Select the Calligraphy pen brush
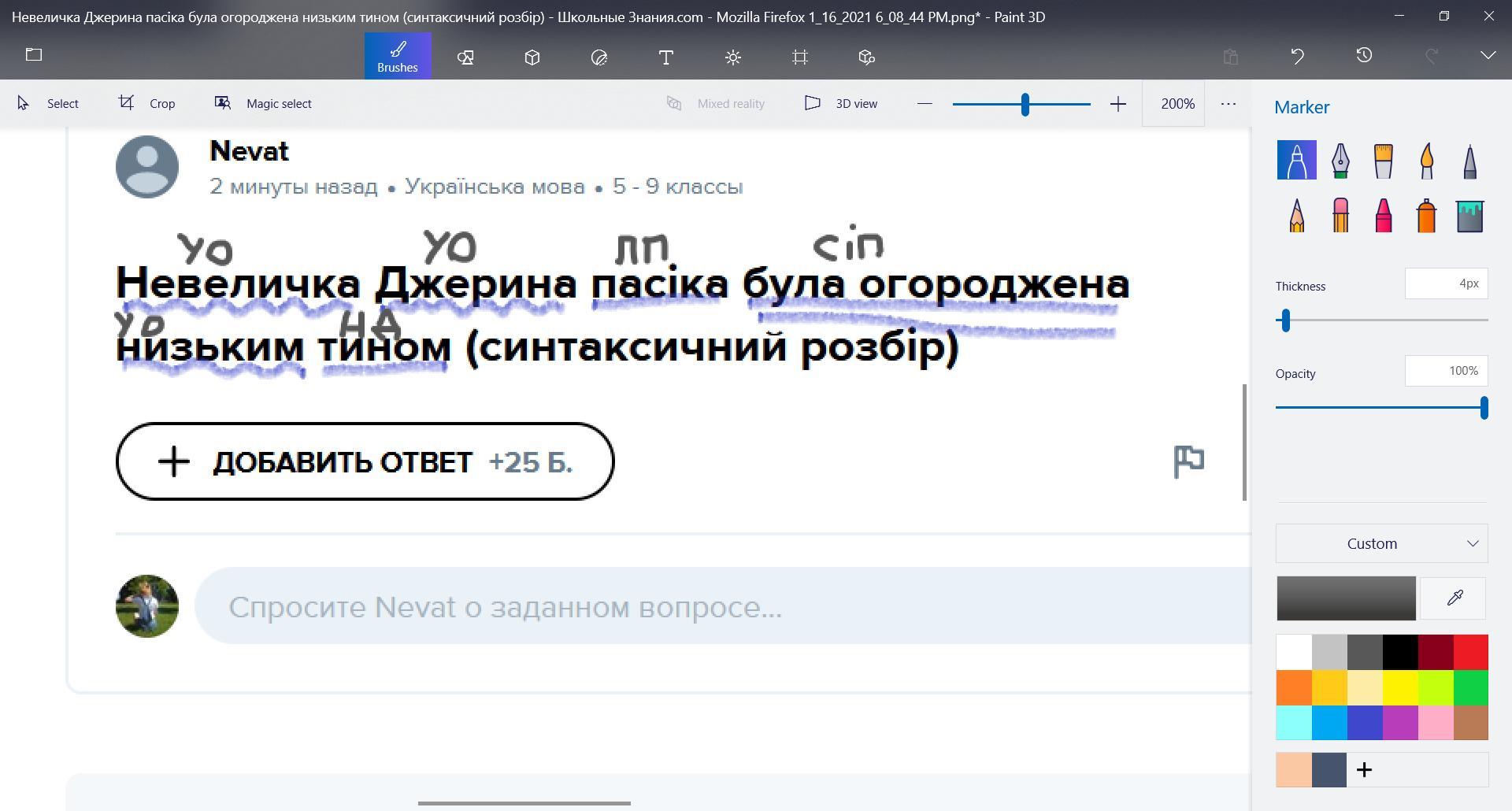The height and width of the screenshot is (811, 1512). pyautogui.click(x=1340, y=161)
